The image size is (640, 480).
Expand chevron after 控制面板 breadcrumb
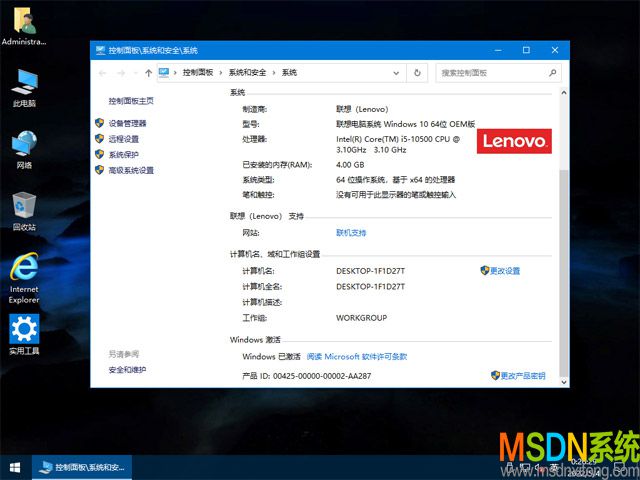221,73
